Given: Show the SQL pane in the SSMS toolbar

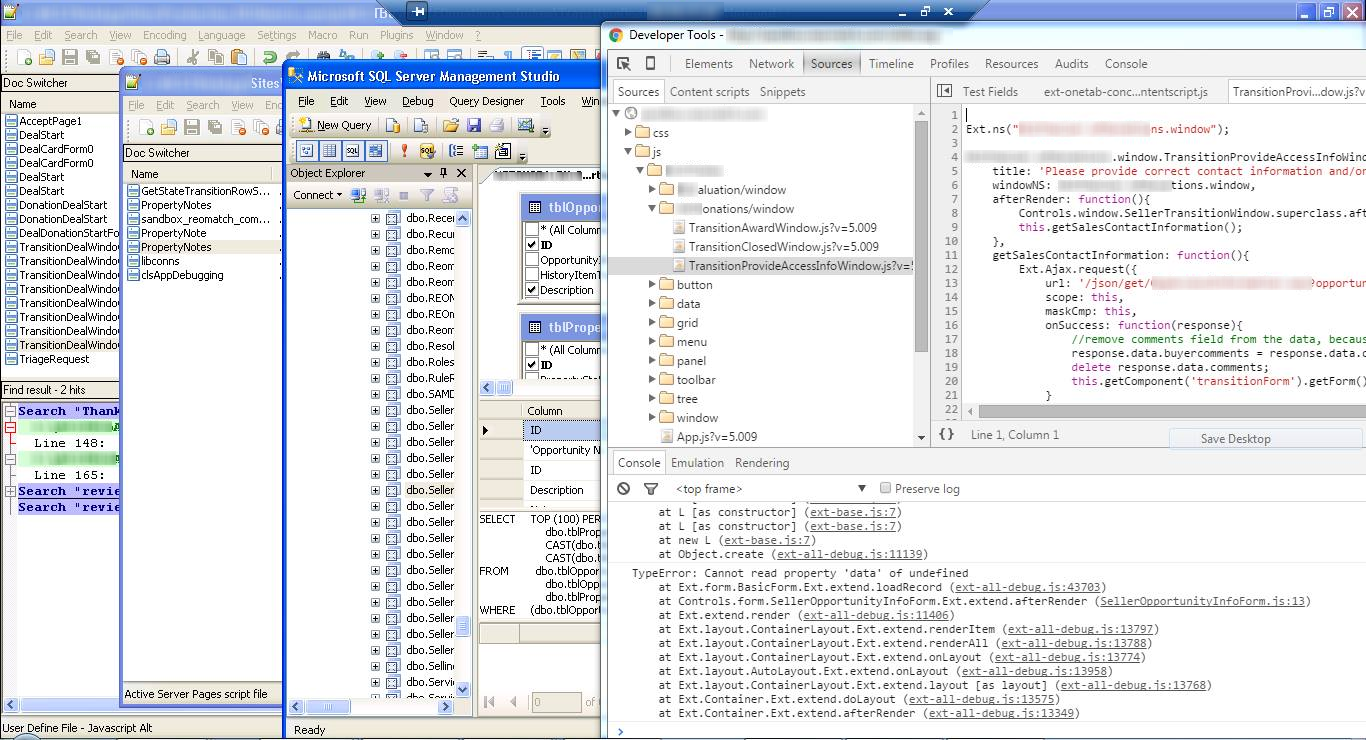Looking at the screenshot, I should coord(352,151).
